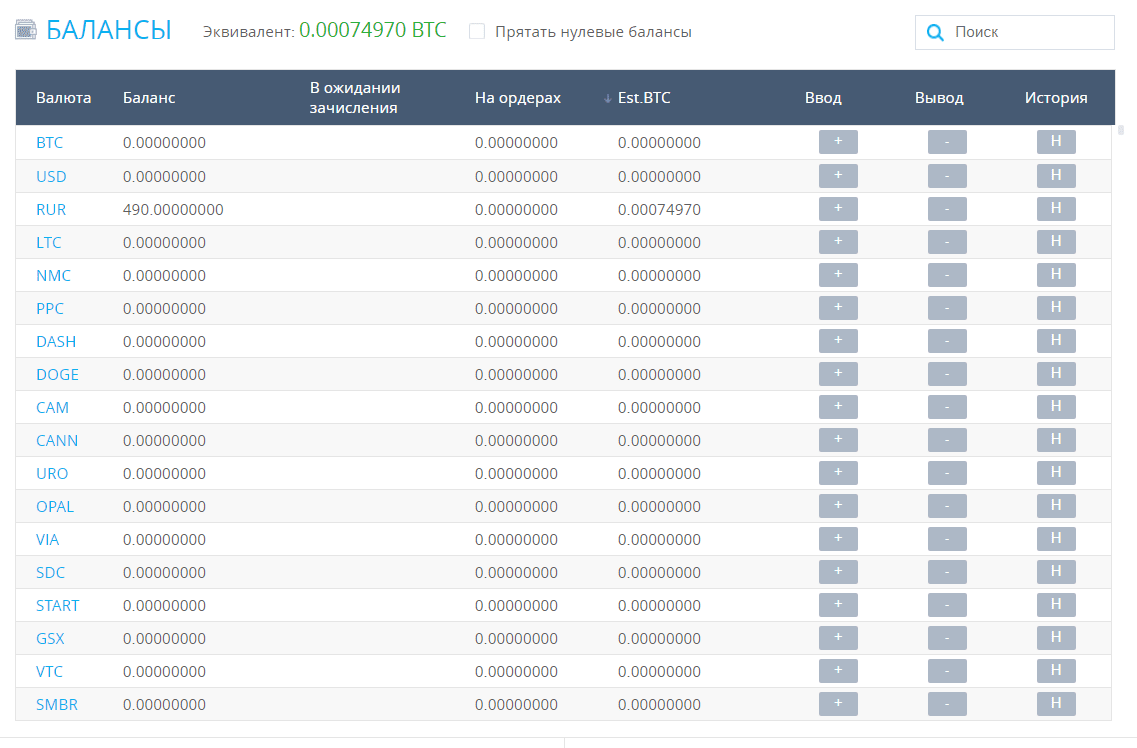
Task: Enable the hide zero balances checkbox
Action: [x=477, y=32]
